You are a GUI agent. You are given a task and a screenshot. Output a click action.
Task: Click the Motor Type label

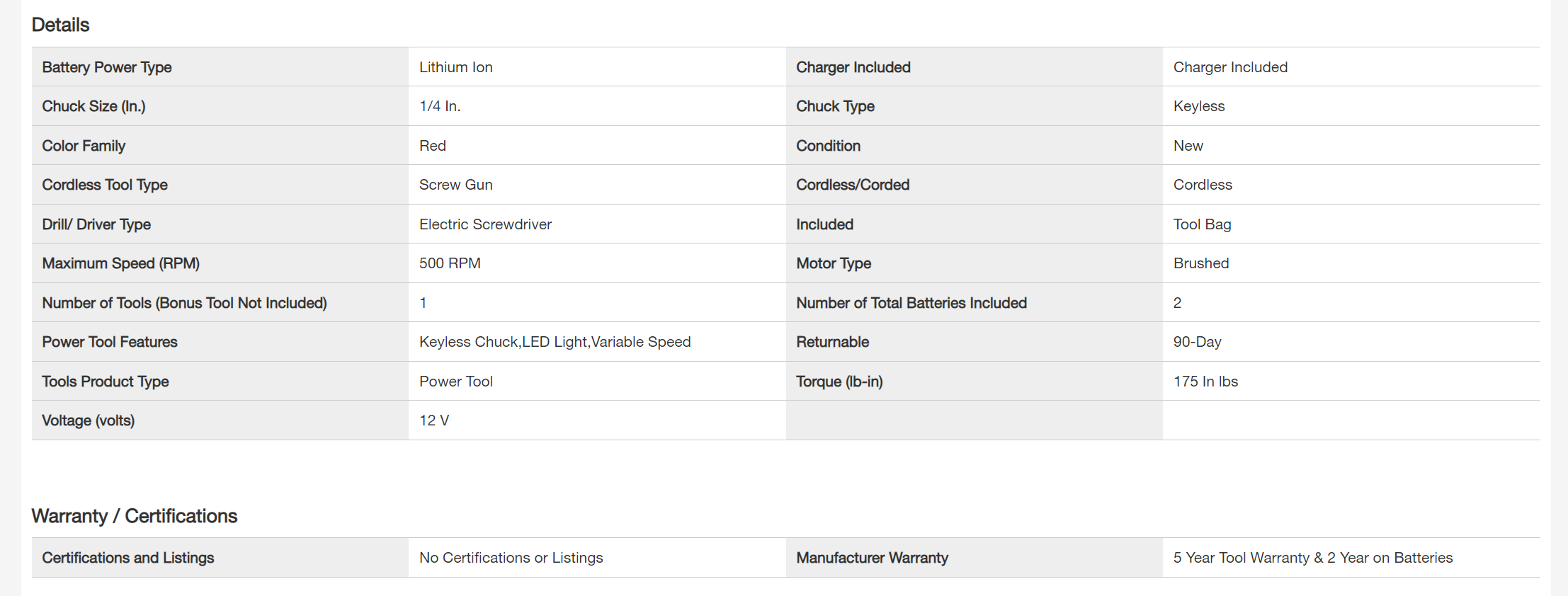coord(834,263)
